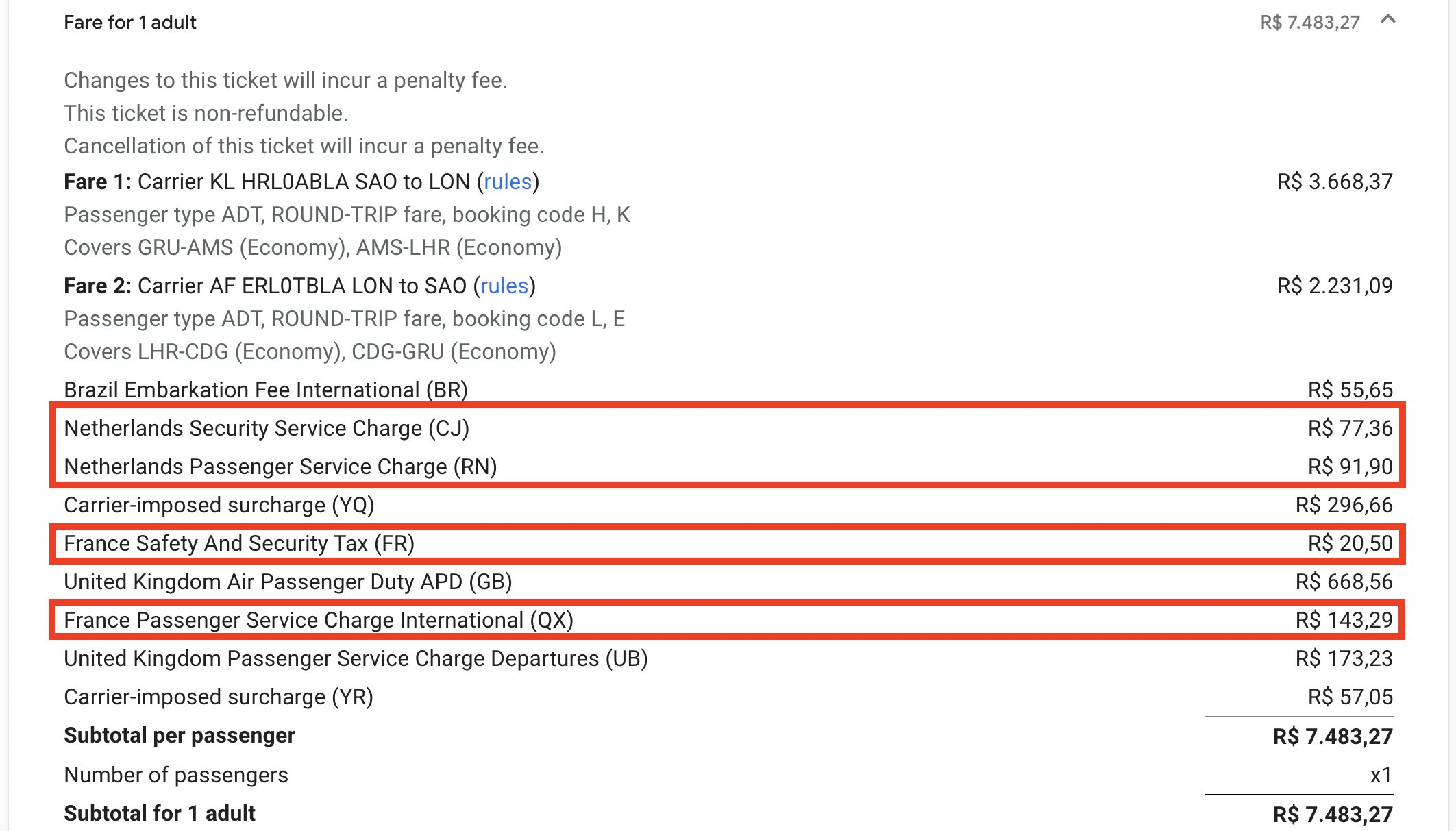Click the Subtotal per passenger amount
The image size is (1456, 831).
(x=1333, y=736)
